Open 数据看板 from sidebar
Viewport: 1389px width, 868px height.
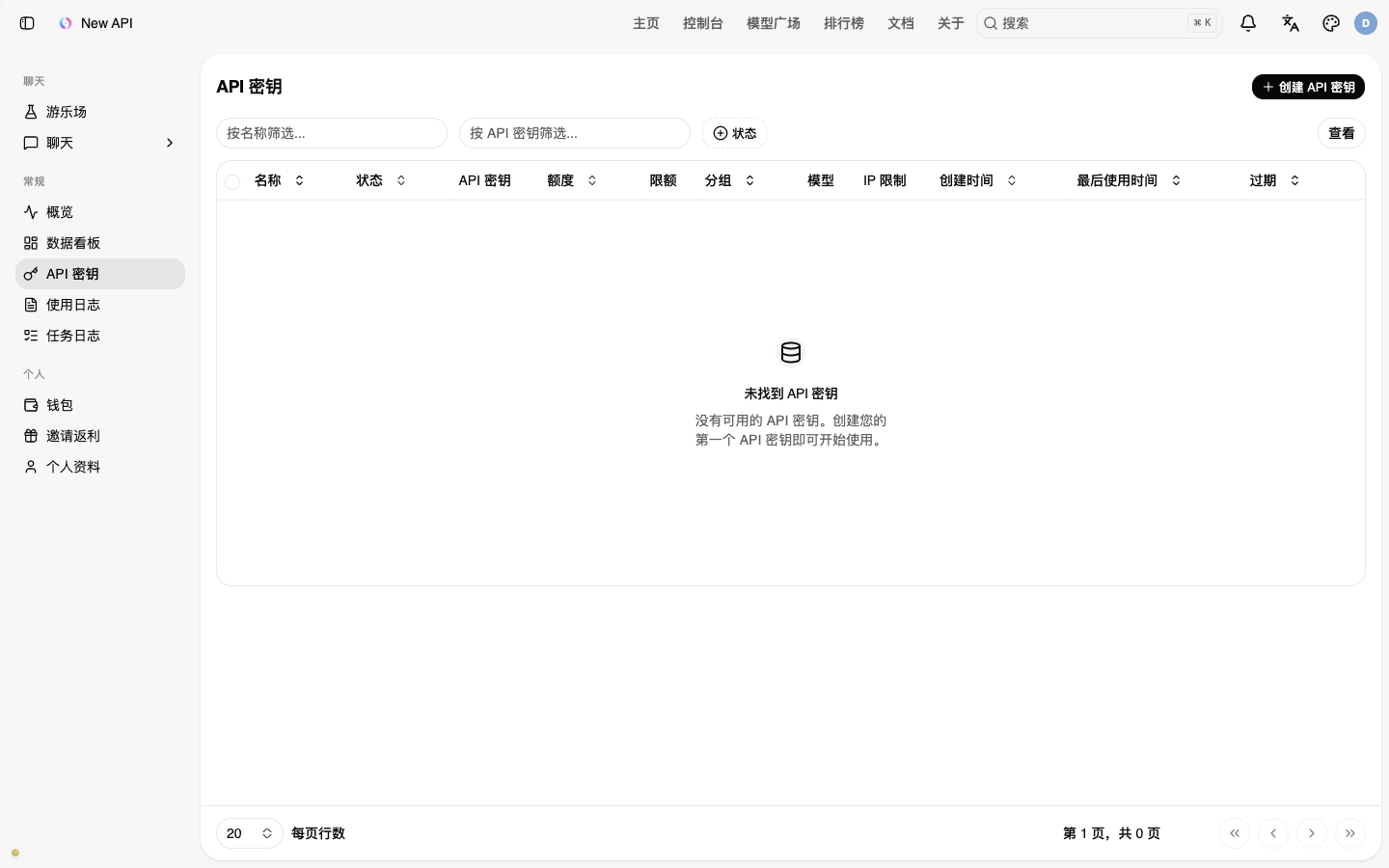100,243
